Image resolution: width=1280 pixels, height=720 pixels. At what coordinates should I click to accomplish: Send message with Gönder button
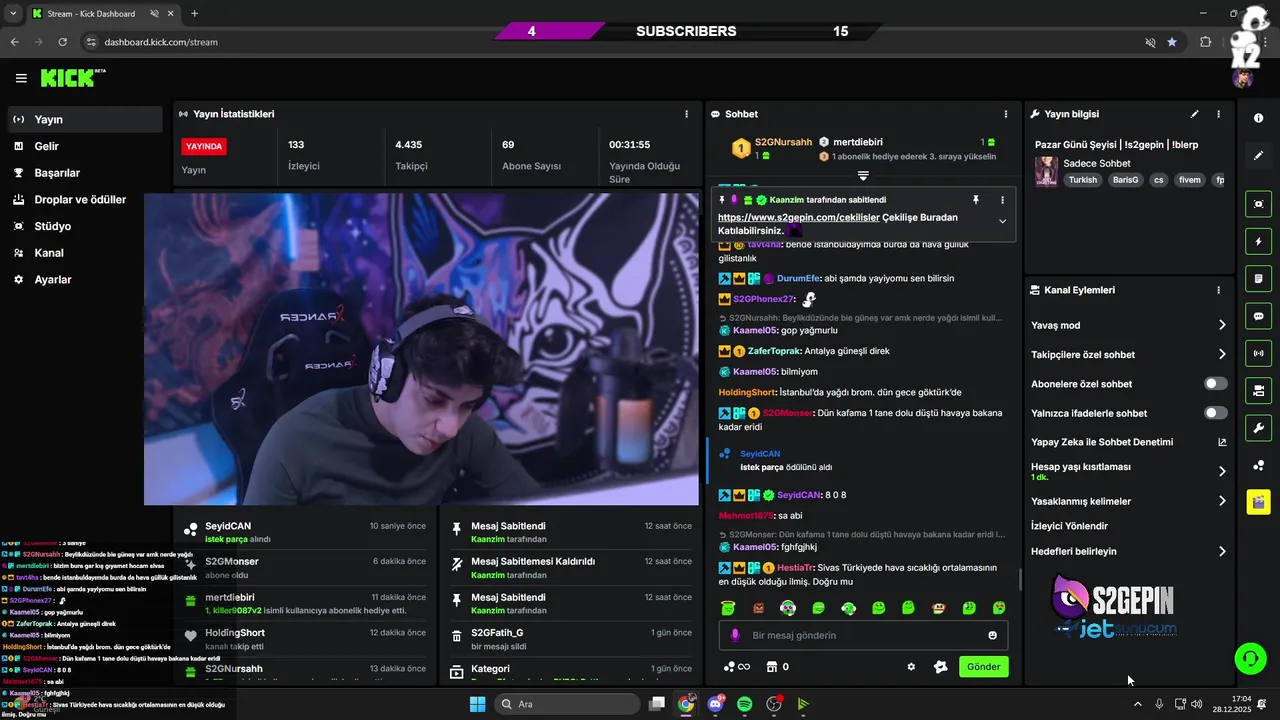983,667
